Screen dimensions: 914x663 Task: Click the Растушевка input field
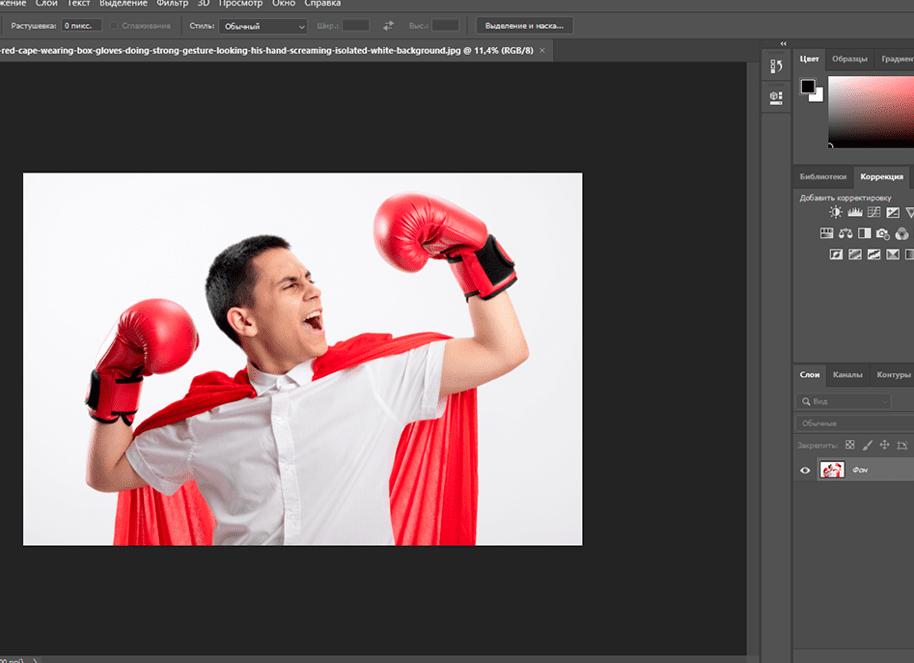[81, 26]
